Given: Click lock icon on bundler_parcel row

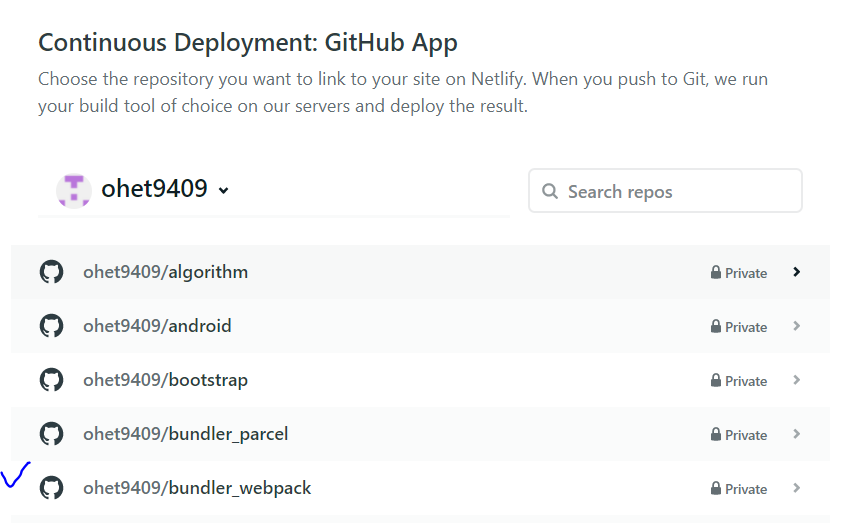Looking at the screenshot, I should coord(716,434).
